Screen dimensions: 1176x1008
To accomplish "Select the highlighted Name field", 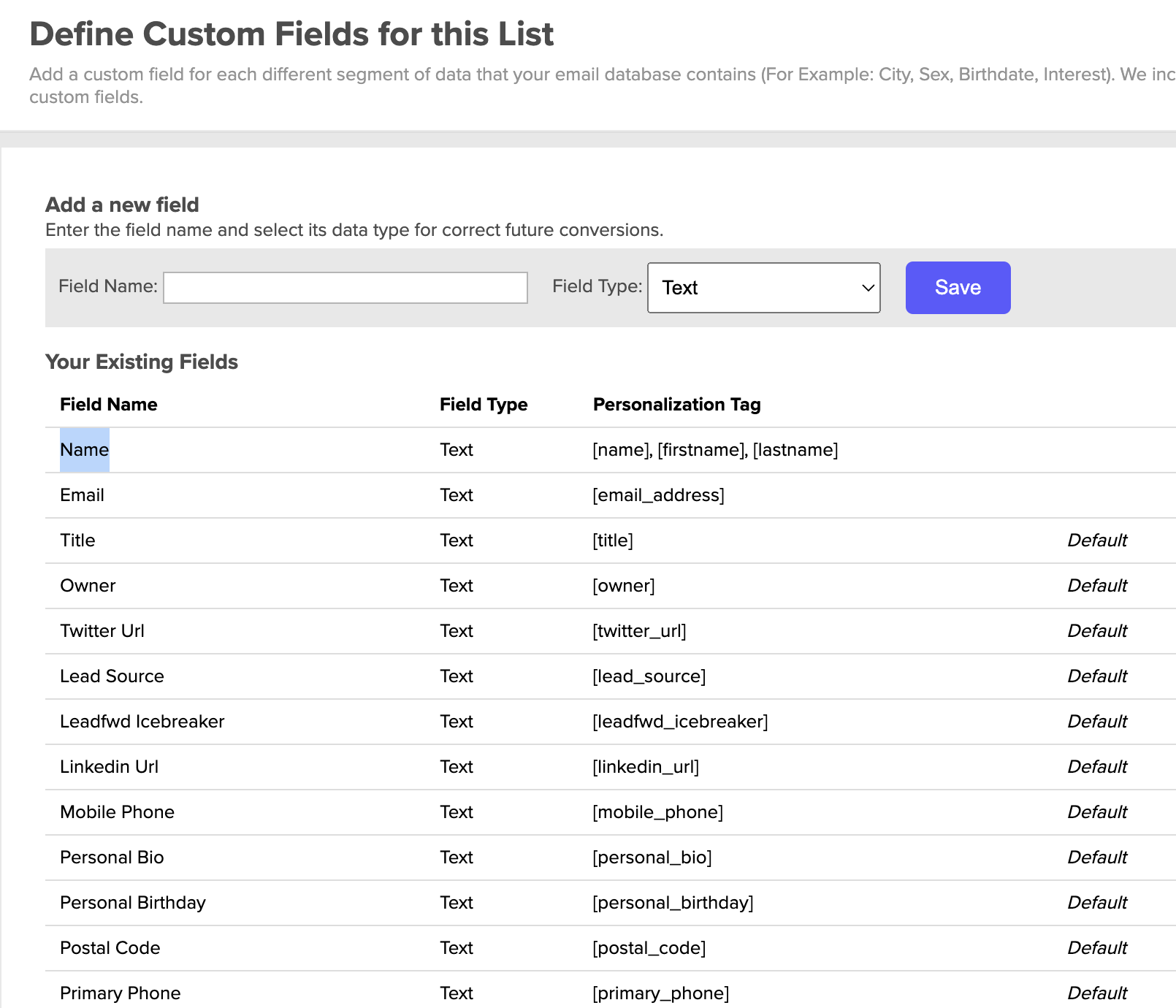I will click(x=85, y=450).
